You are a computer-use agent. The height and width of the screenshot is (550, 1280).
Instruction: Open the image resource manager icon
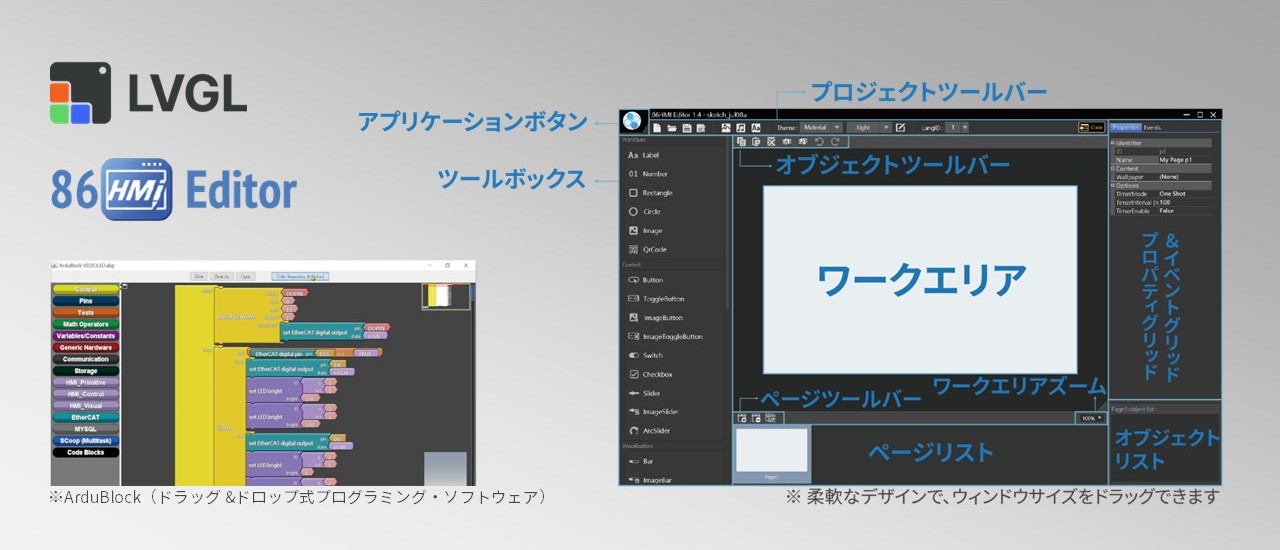726,128
